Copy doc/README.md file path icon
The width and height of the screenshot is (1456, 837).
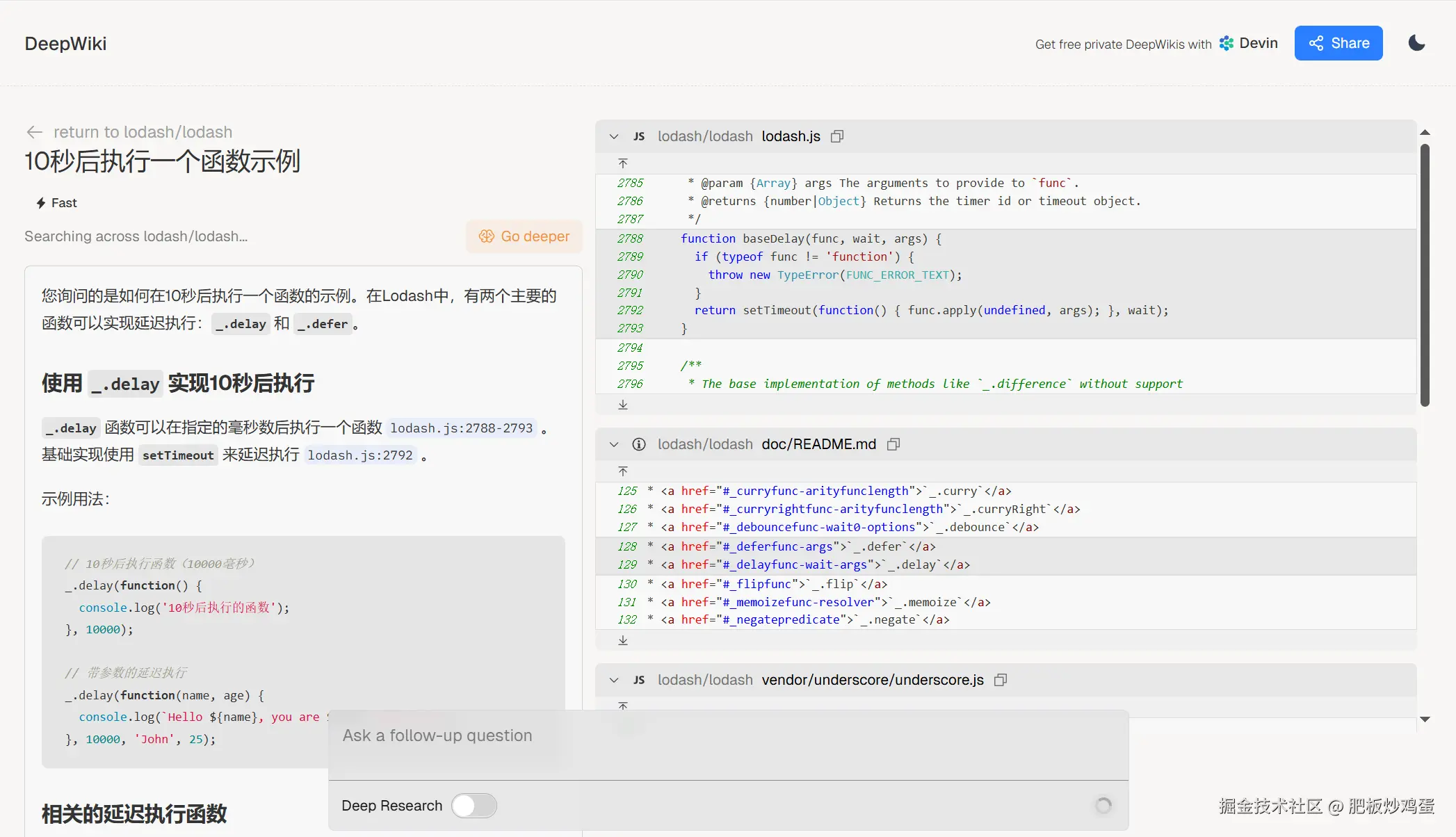click(893, 444)
